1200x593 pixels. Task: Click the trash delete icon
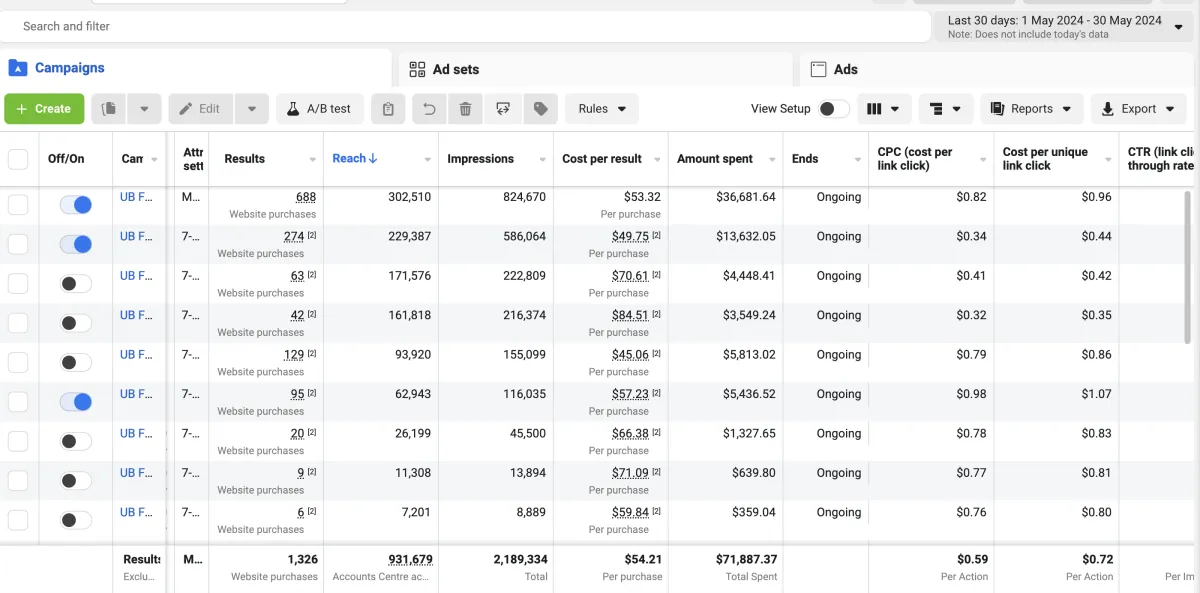pos(465,109)
